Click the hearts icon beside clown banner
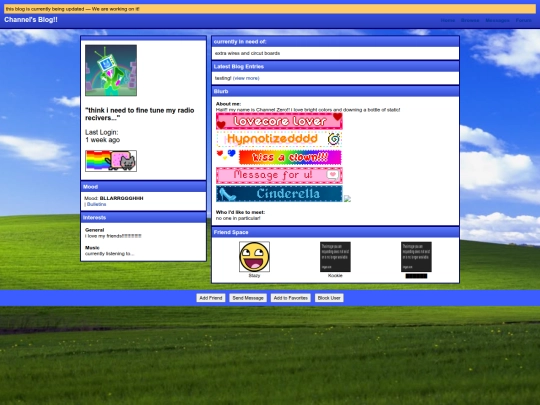Viewport: 540px width, 405px height. [226, 155]
